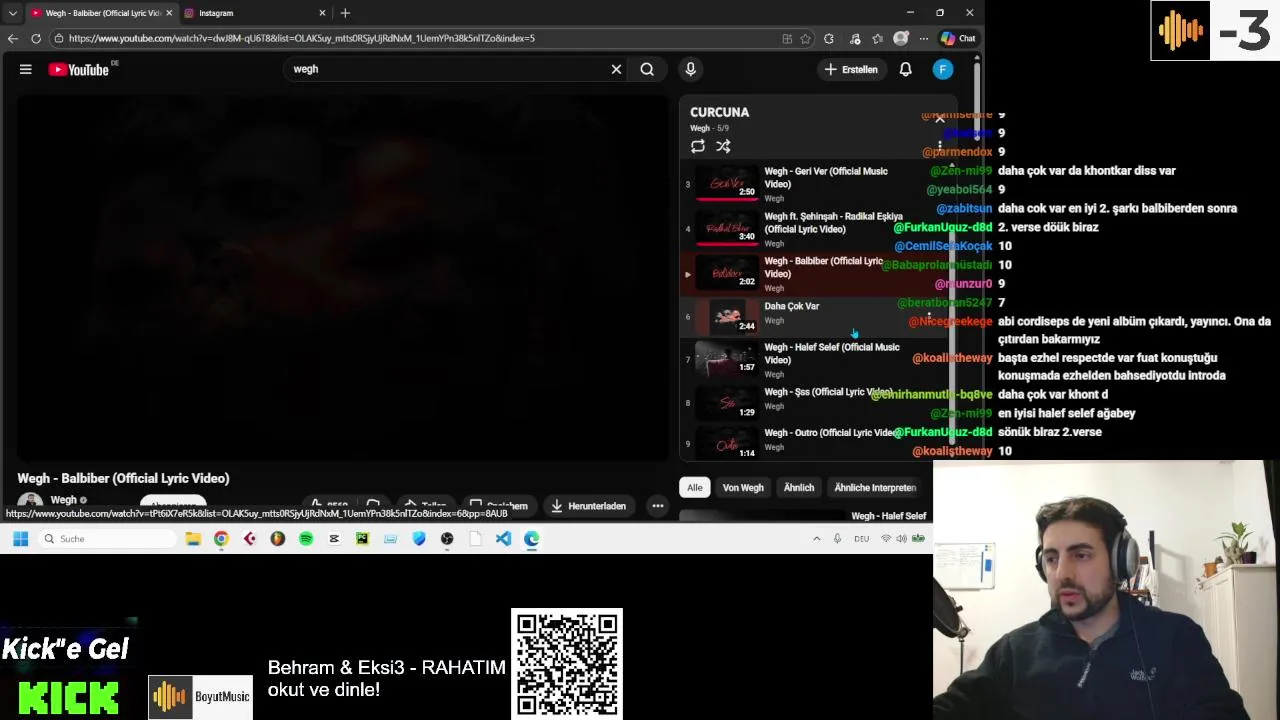Open Copilot Chat in browser toolbar
This screenshot has height=720, width=1280.
point(958,38)
